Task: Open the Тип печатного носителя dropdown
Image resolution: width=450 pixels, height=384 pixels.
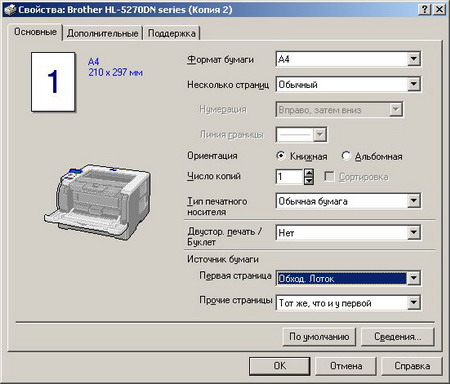Action: pos(348,201)
